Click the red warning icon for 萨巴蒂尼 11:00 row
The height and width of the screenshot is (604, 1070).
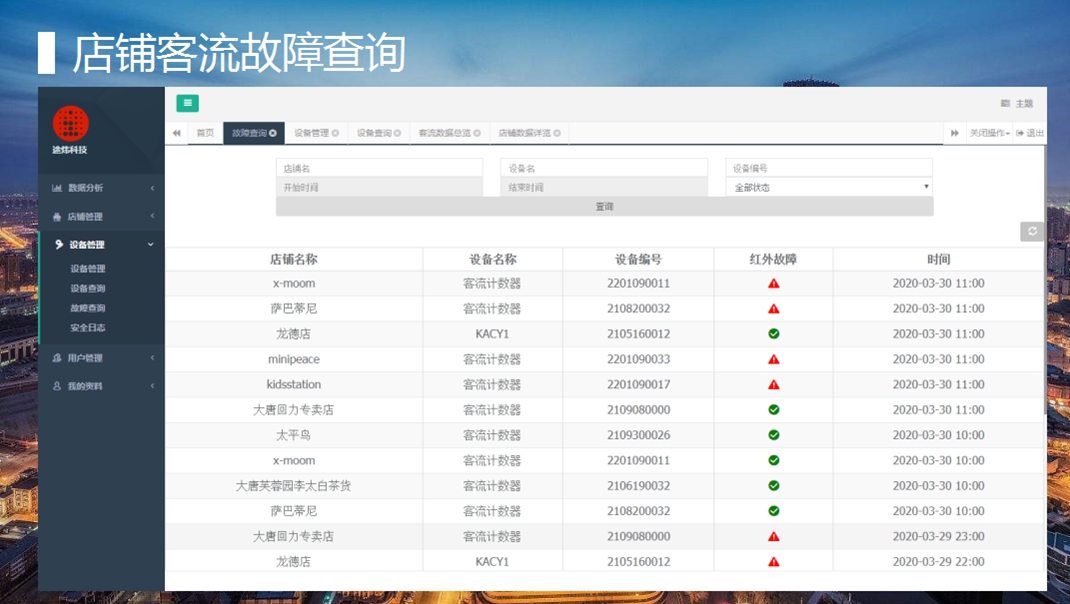click(773, 308)
